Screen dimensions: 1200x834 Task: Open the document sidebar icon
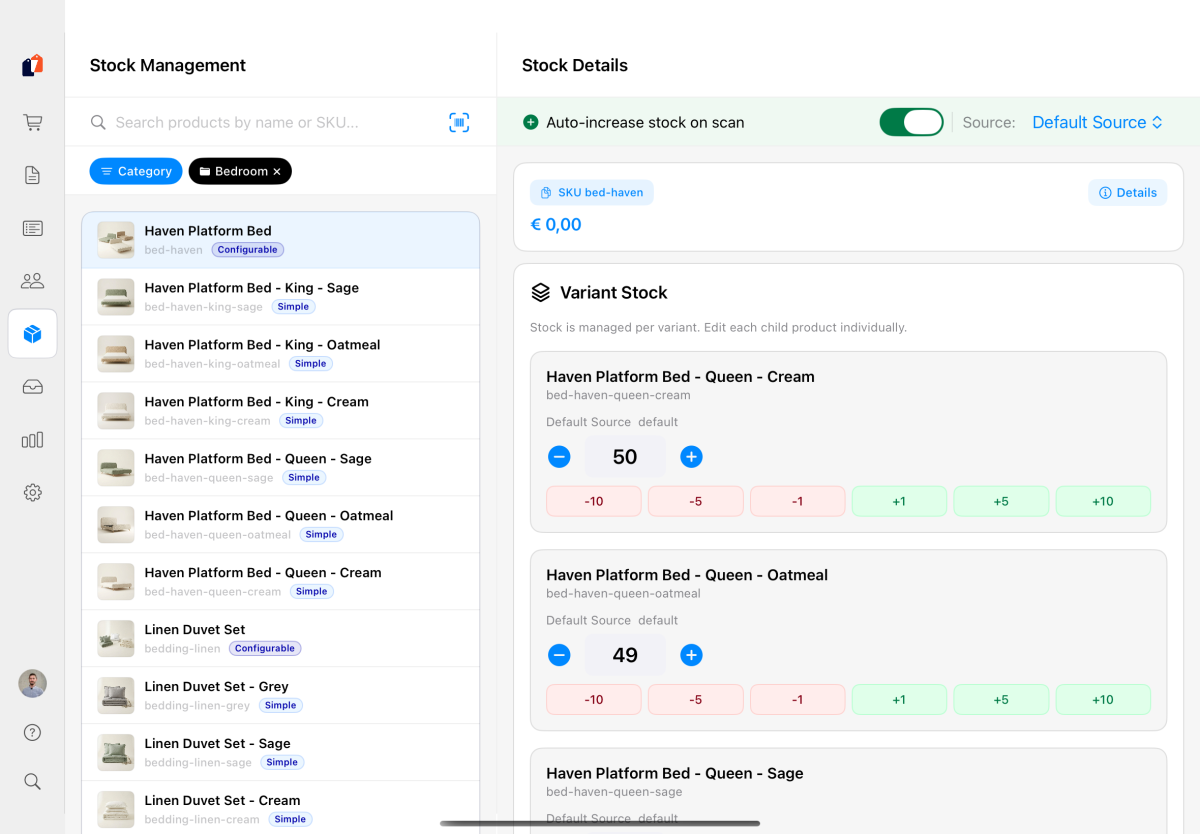[33, 176]
